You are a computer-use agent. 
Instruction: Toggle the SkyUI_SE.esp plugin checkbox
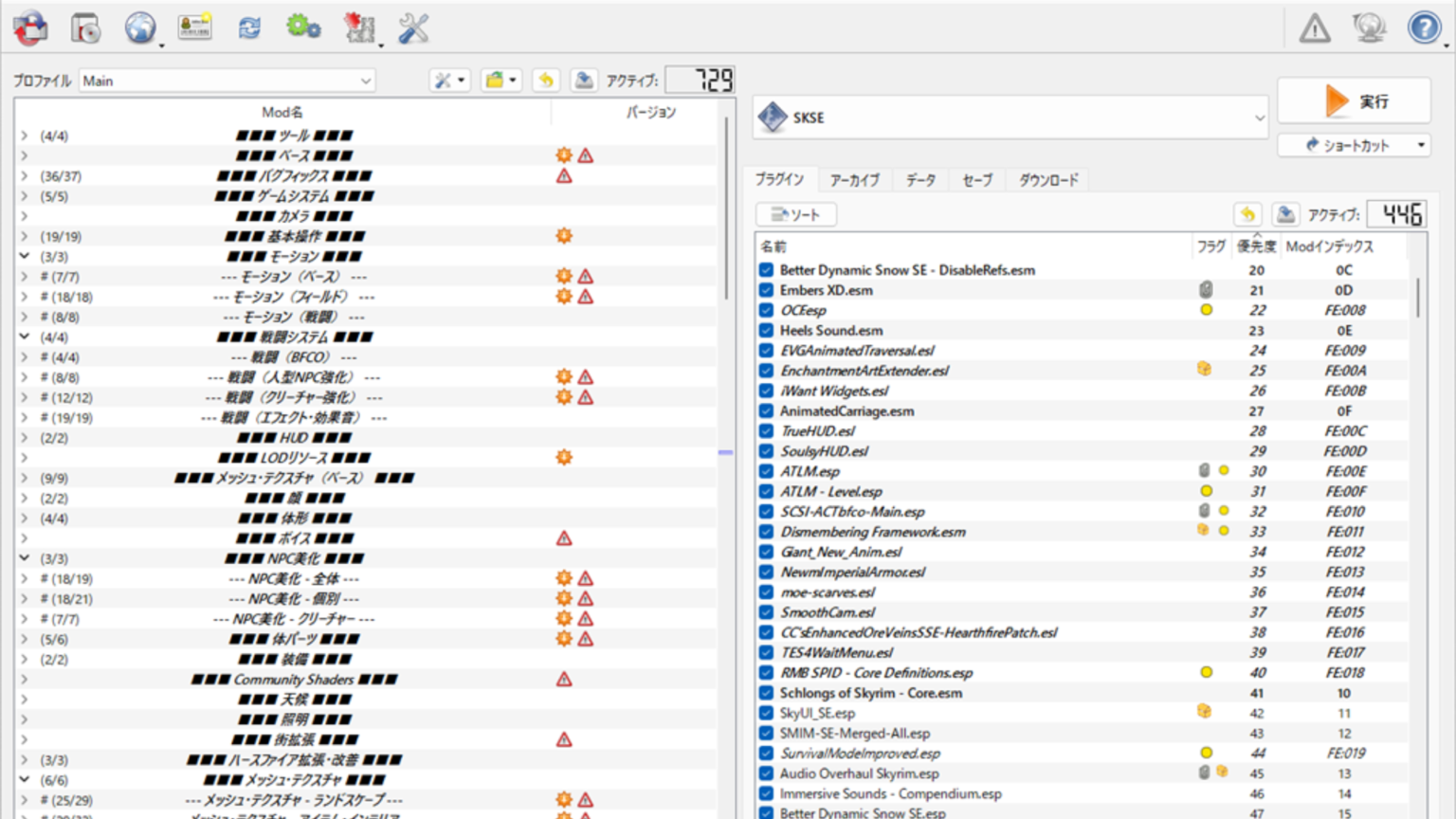click(766, 713)
